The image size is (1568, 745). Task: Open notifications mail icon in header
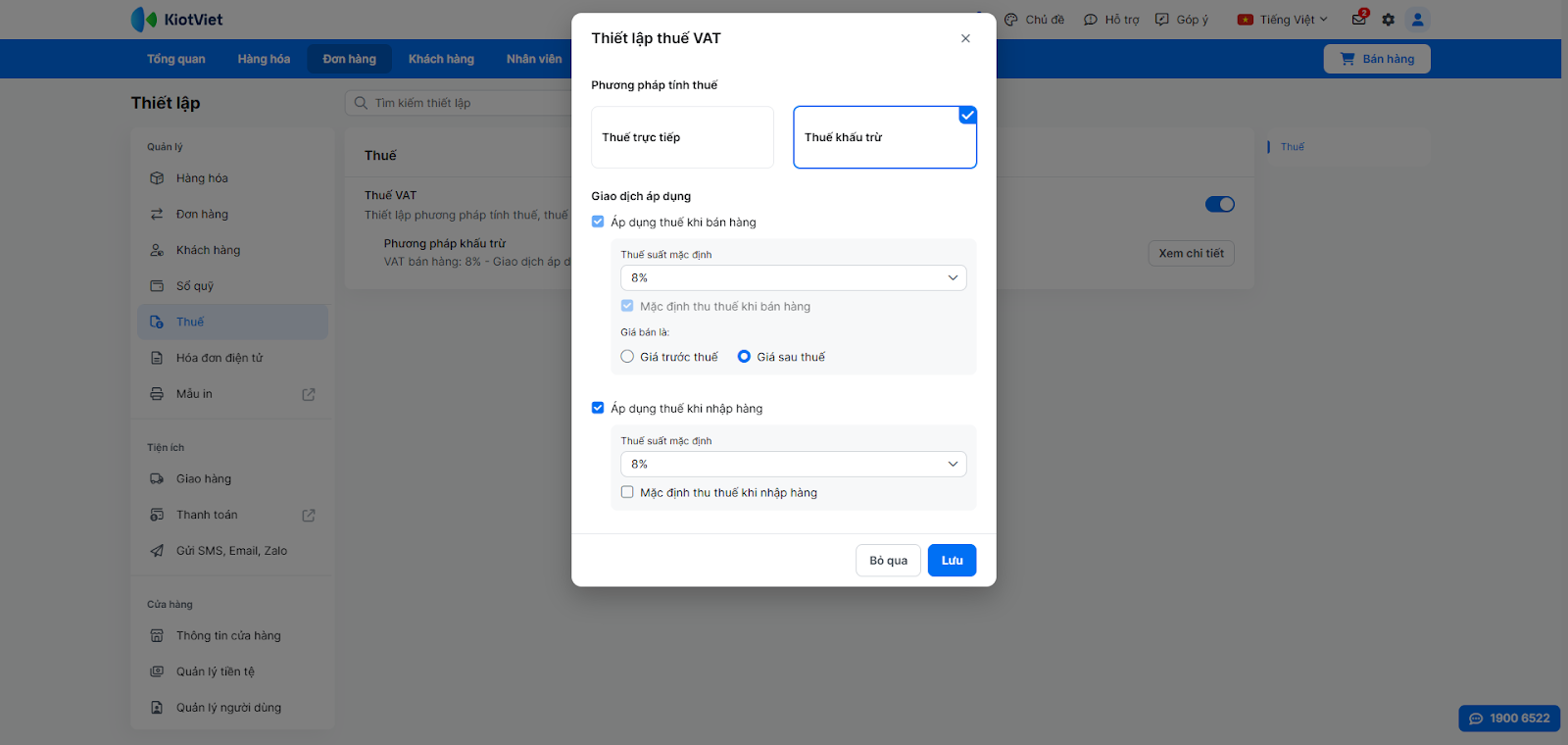(x=1358, y=20)
